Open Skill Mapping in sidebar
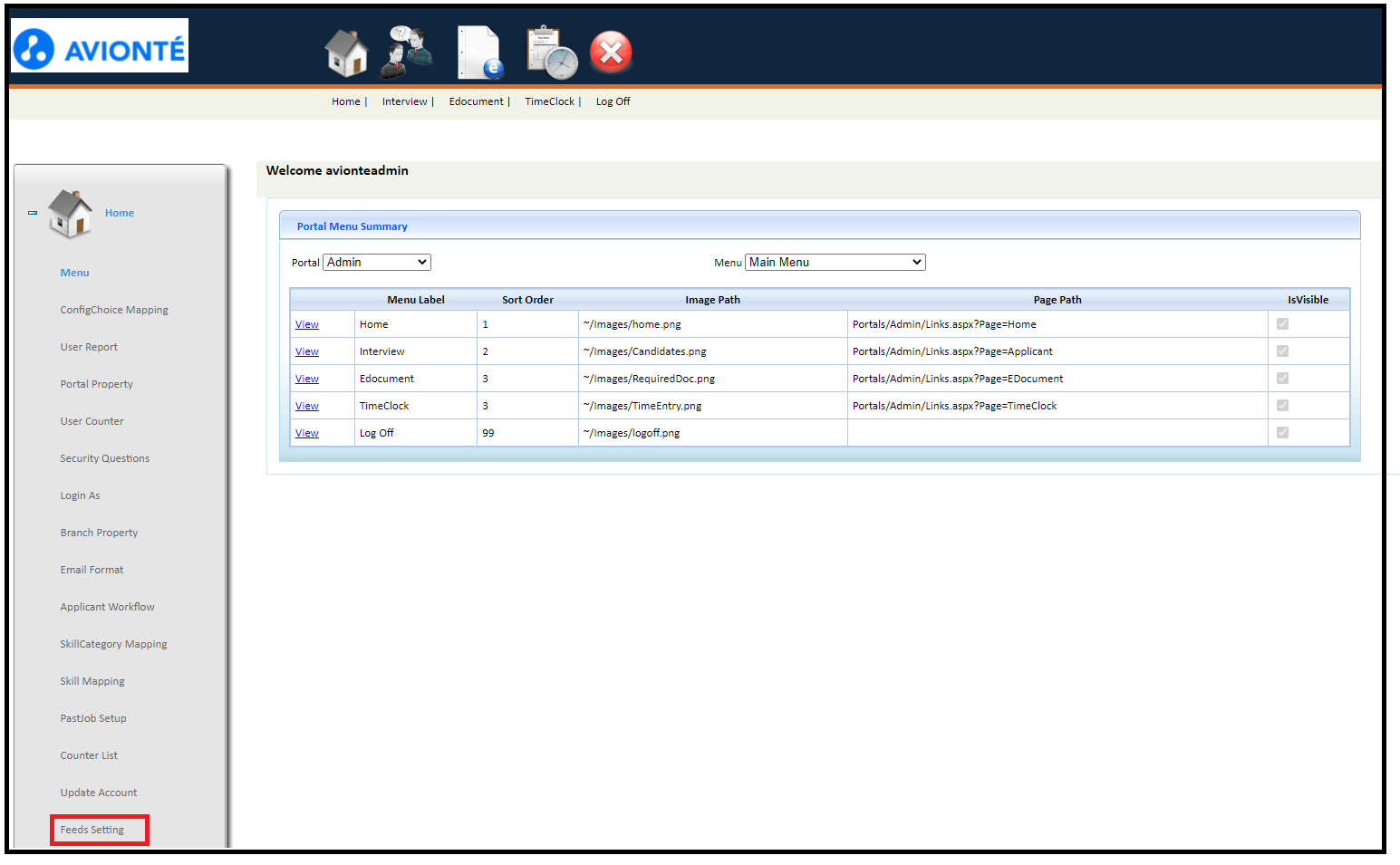The image size is (1400, 865). tap(92, 681)
